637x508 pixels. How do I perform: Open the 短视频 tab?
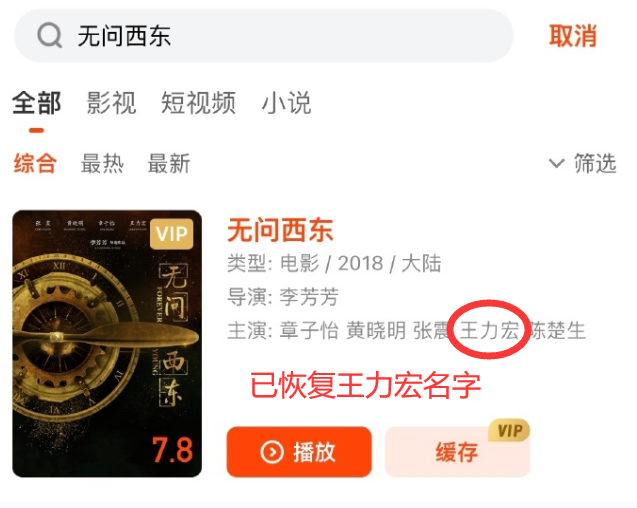[198, 103]
